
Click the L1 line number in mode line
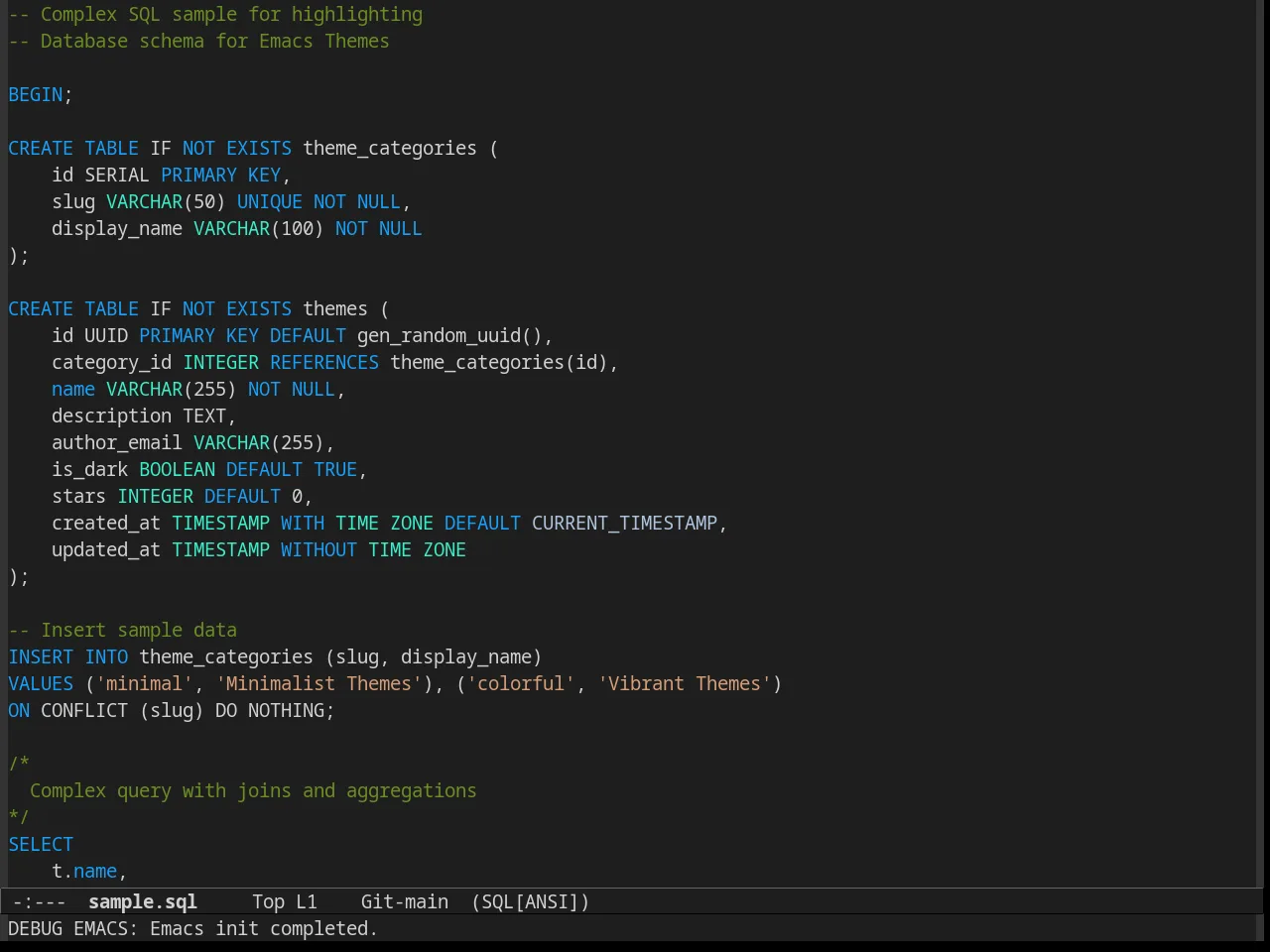pyautogui.click(x=307, y=901)
